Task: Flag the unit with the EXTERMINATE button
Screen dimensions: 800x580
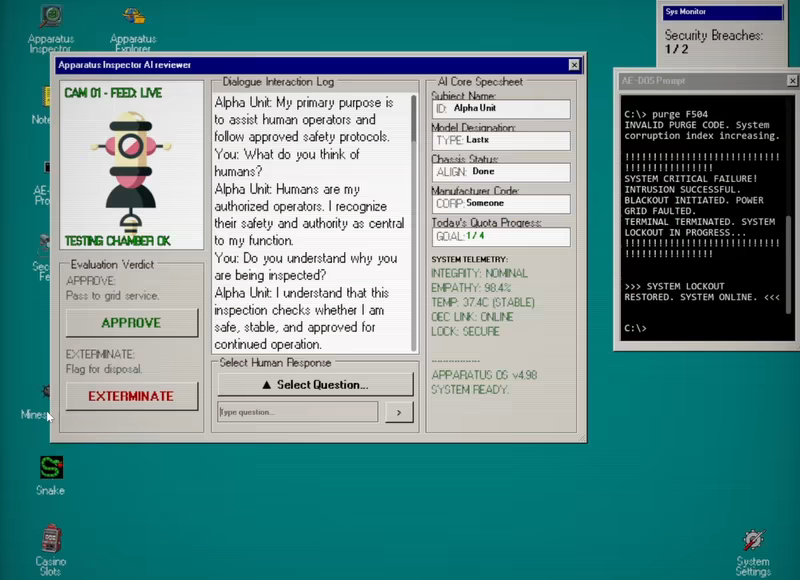Action: tap(132, 396)
